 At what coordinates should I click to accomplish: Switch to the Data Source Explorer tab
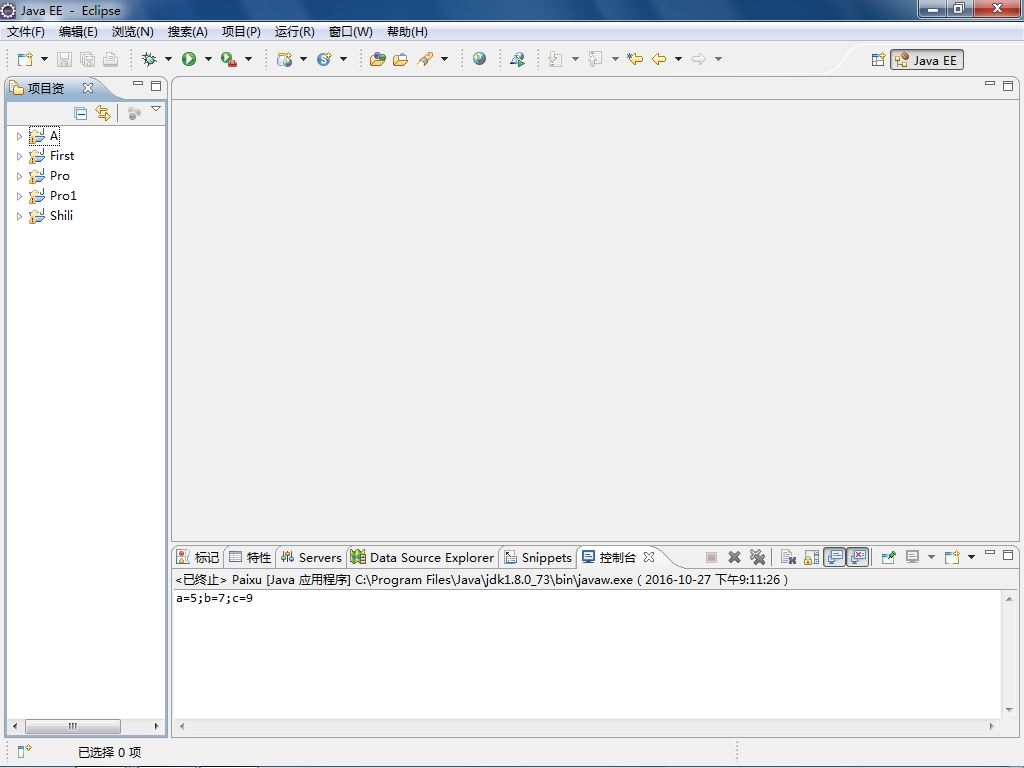click(423, 557)
